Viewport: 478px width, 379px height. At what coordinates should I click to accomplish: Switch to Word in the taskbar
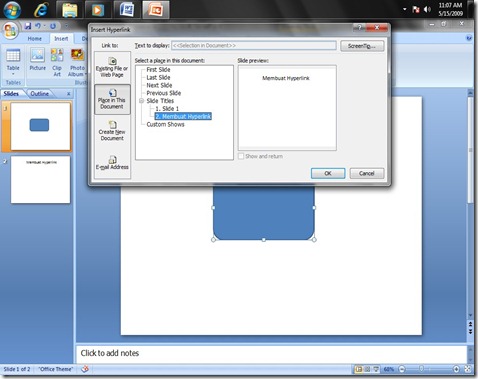[x=127, y=10]
